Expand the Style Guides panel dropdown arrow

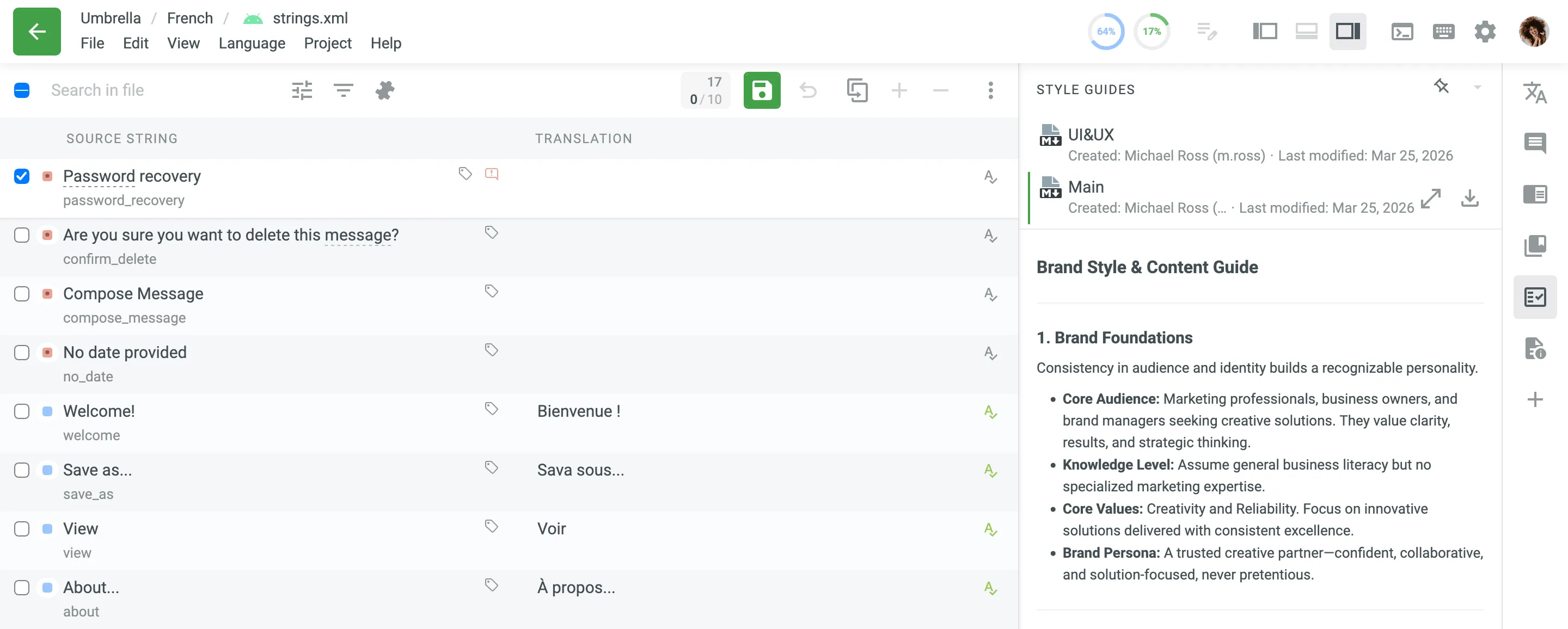coord(1477,87)
